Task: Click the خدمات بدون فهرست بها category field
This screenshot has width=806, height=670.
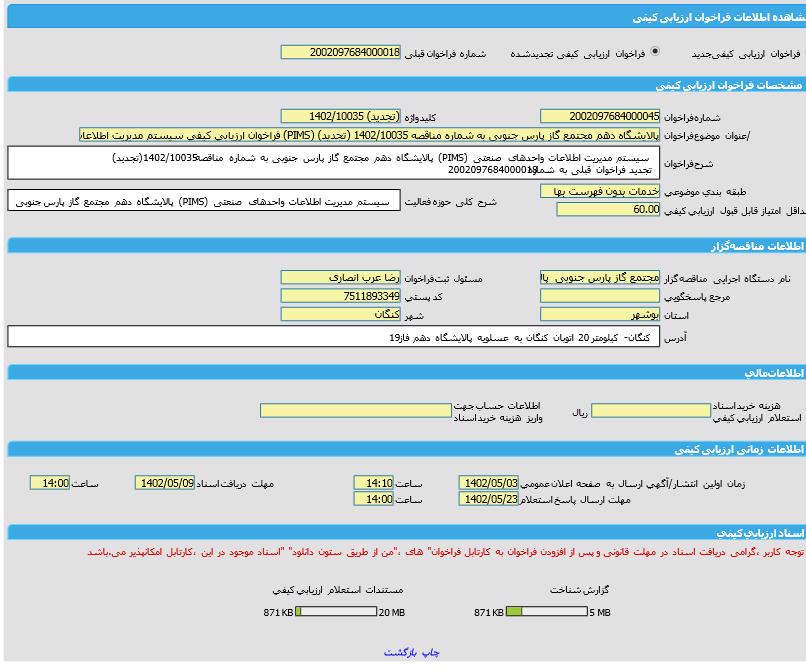Action: (599, 191)
